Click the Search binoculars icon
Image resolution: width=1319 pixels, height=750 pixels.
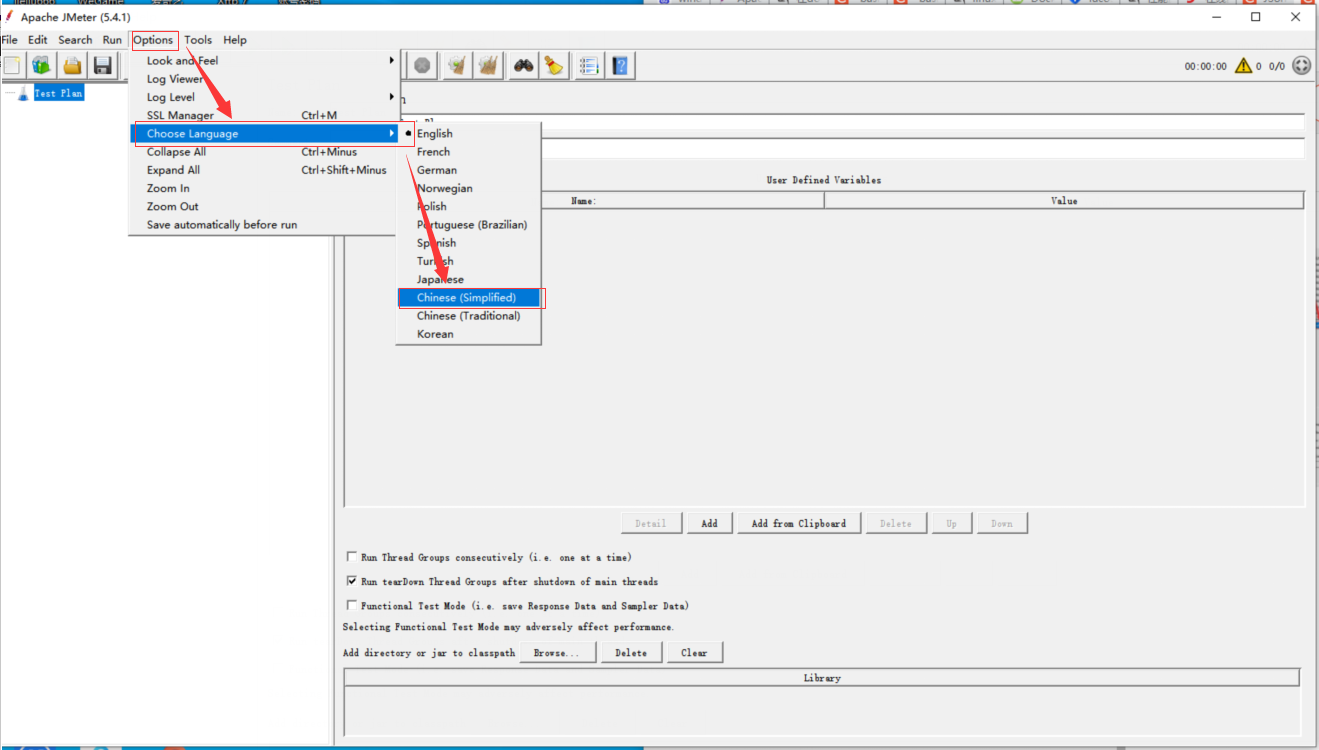(x=524, y=66)
